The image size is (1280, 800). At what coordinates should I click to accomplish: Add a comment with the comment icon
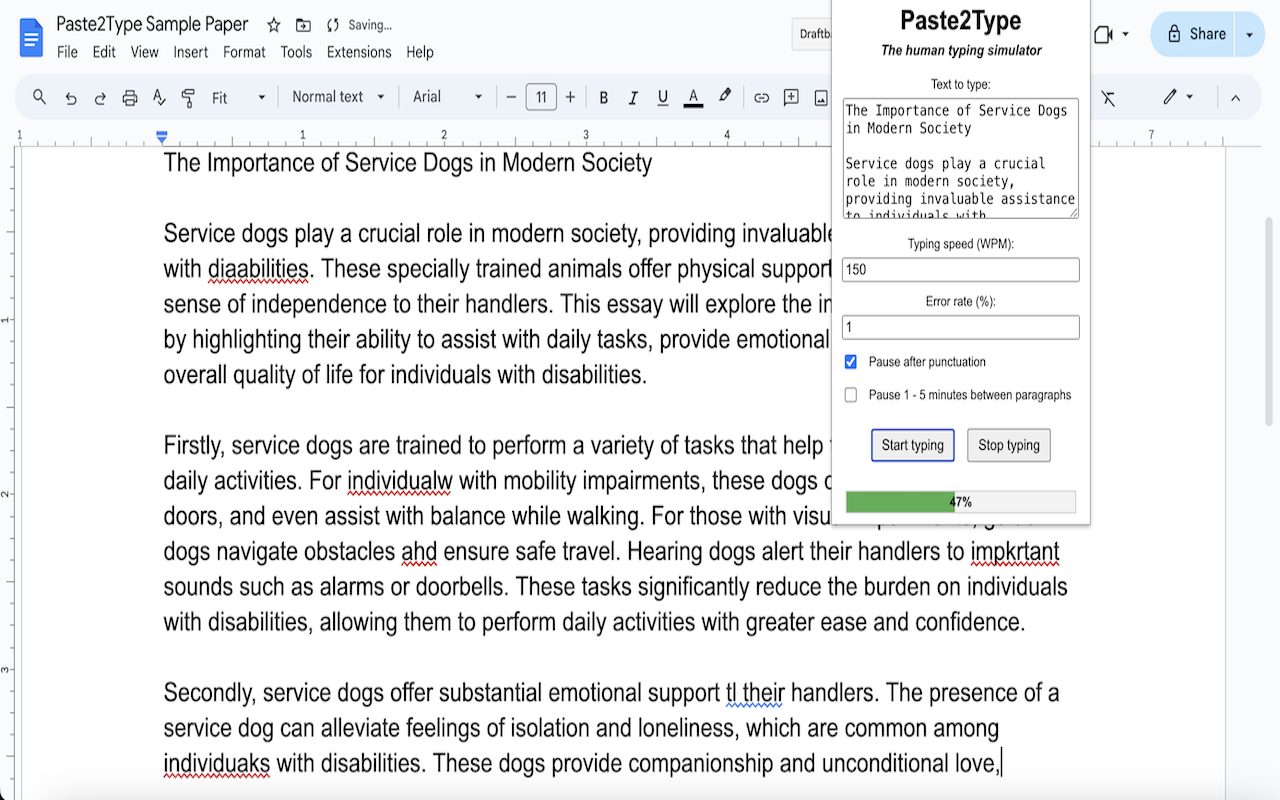[x=791, y=97]
